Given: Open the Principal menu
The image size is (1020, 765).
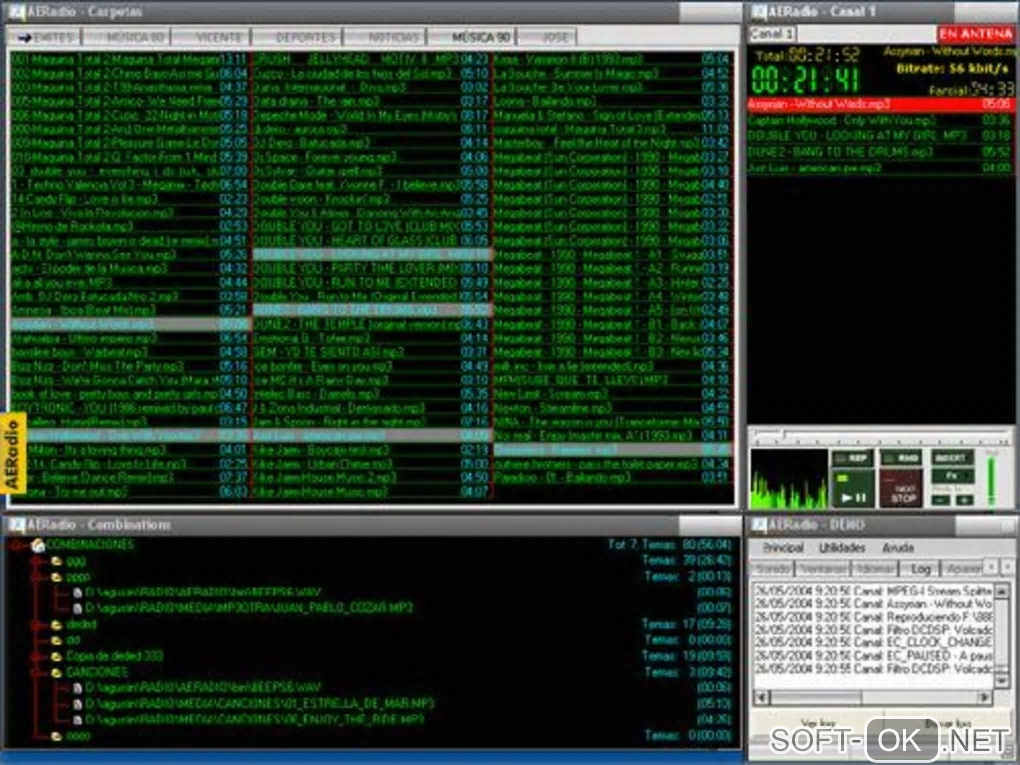Looking at the screenshot, I should [x=783, y=548].
